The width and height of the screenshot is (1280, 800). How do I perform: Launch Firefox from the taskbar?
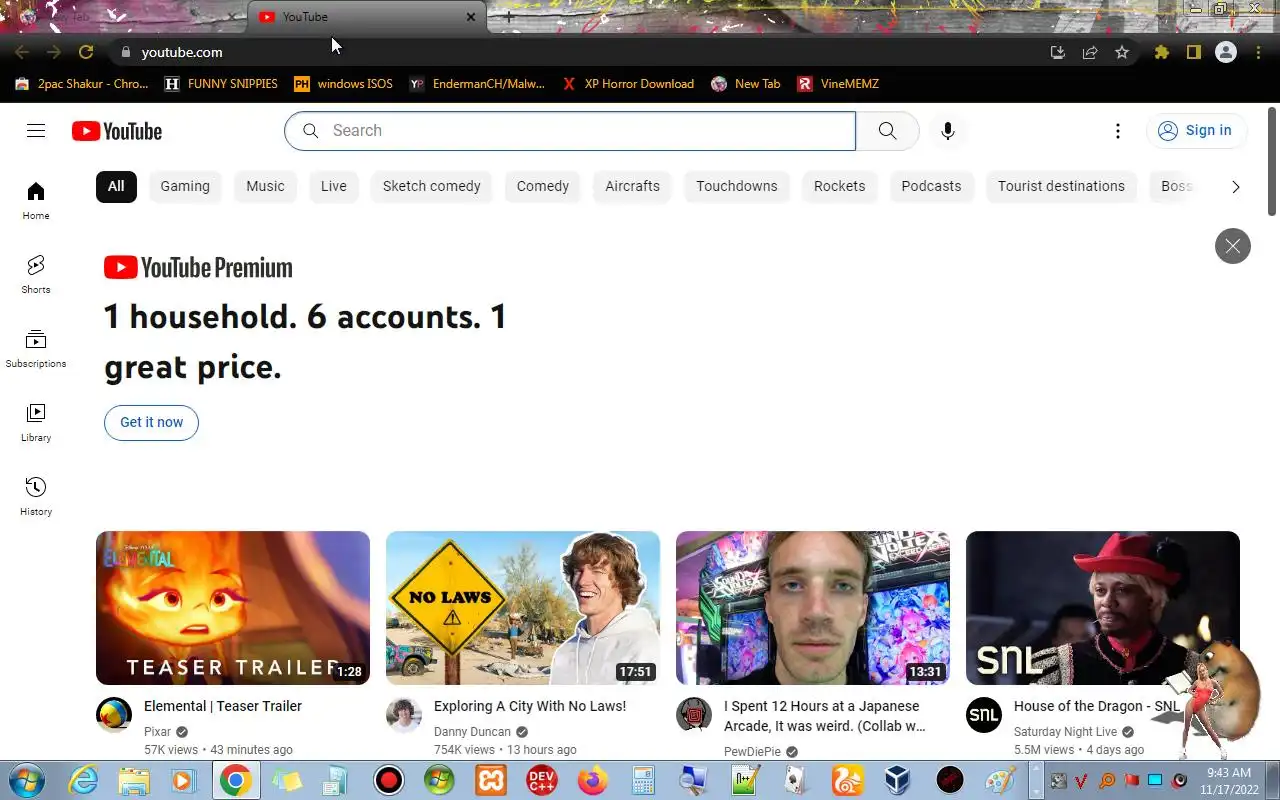(593, 780)
